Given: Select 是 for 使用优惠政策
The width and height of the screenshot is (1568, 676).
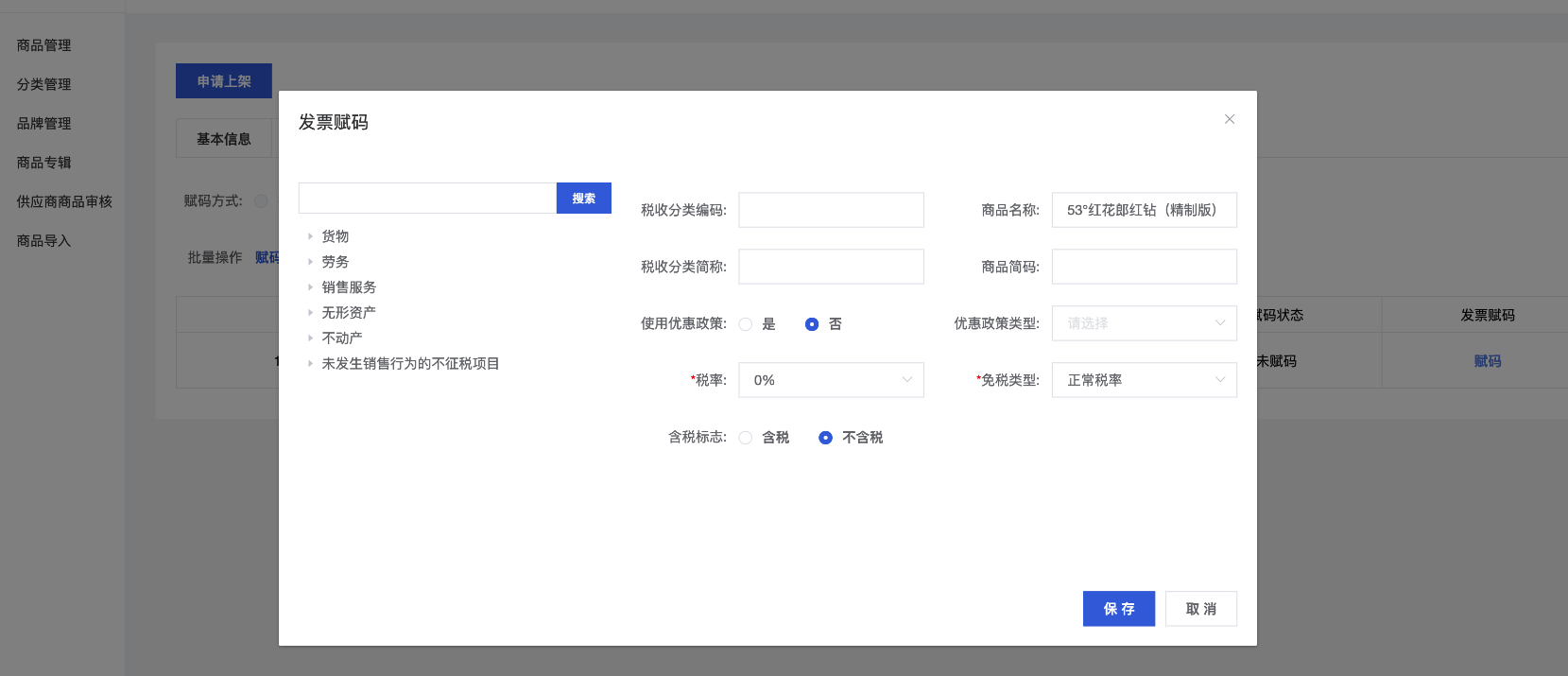Looking at the screenshot, I should pyautogui.click(x=746, y=324).
